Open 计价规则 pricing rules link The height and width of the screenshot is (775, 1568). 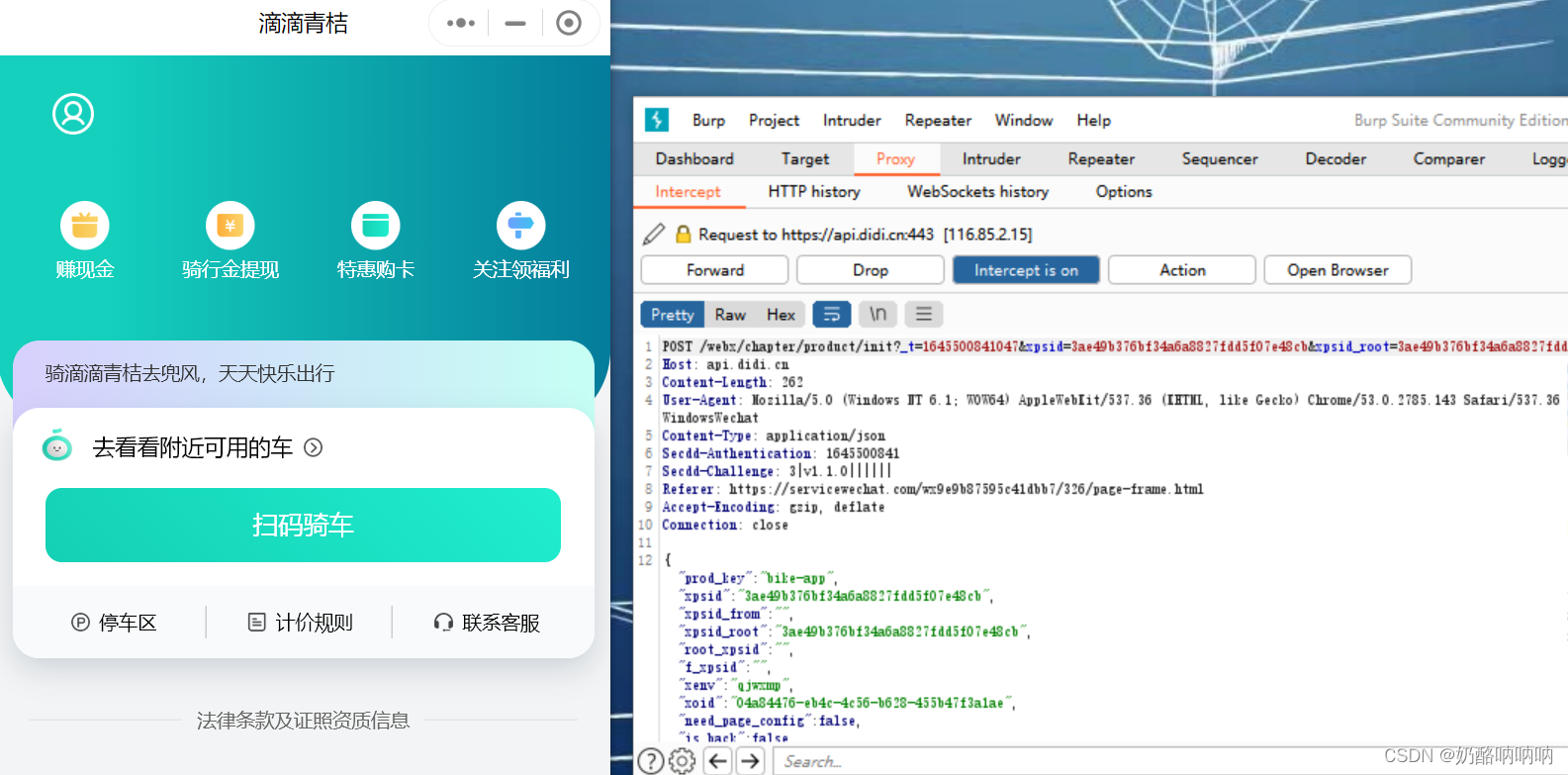[x=300, y=623]
